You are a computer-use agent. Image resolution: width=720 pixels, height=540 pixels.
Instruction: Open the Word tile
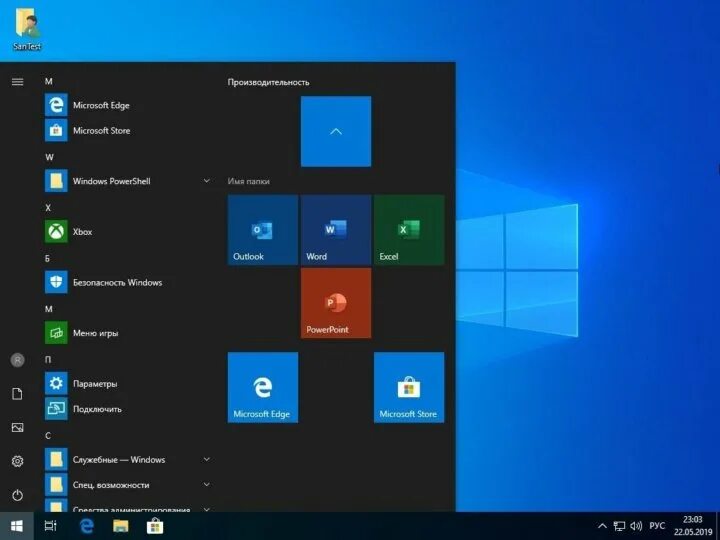[336, 230]
